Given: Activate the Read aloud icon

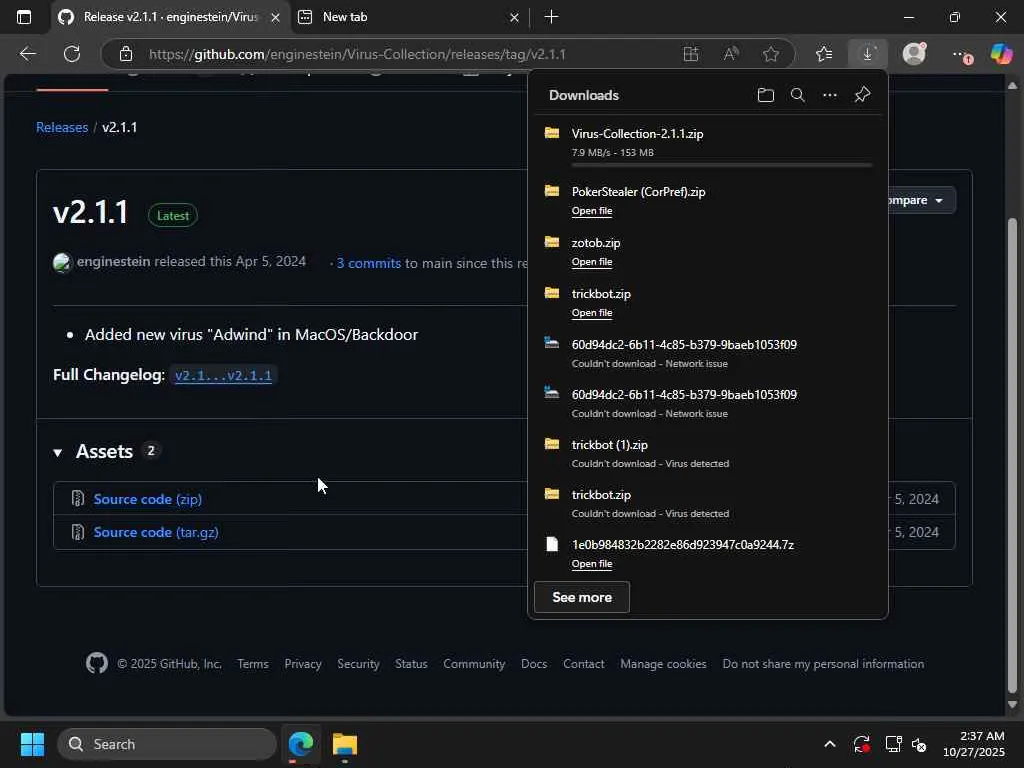Looking at the screenshot, I should (731, 54).
